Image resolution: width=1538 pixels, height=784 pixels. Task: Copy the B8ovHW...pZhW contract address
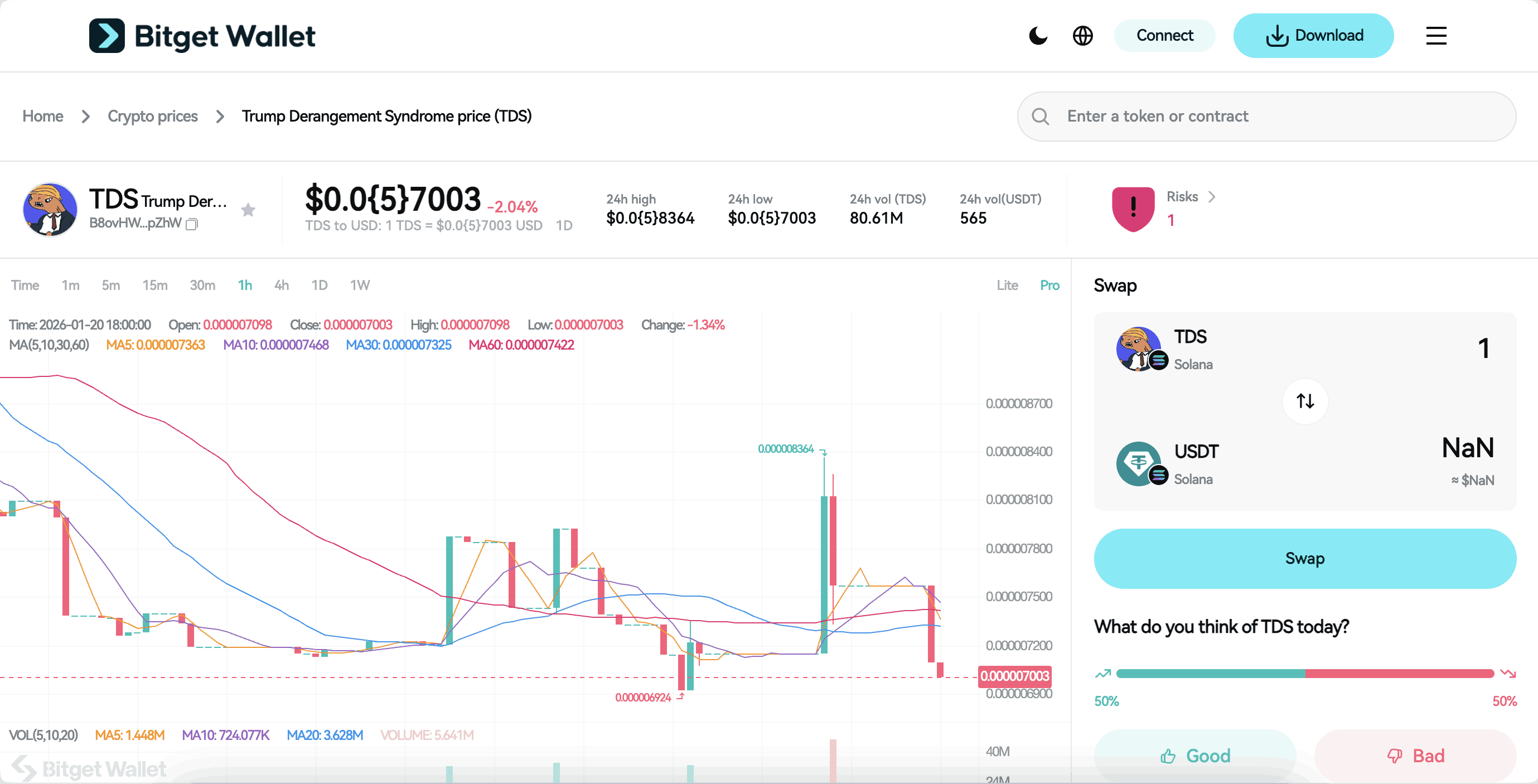192,224
